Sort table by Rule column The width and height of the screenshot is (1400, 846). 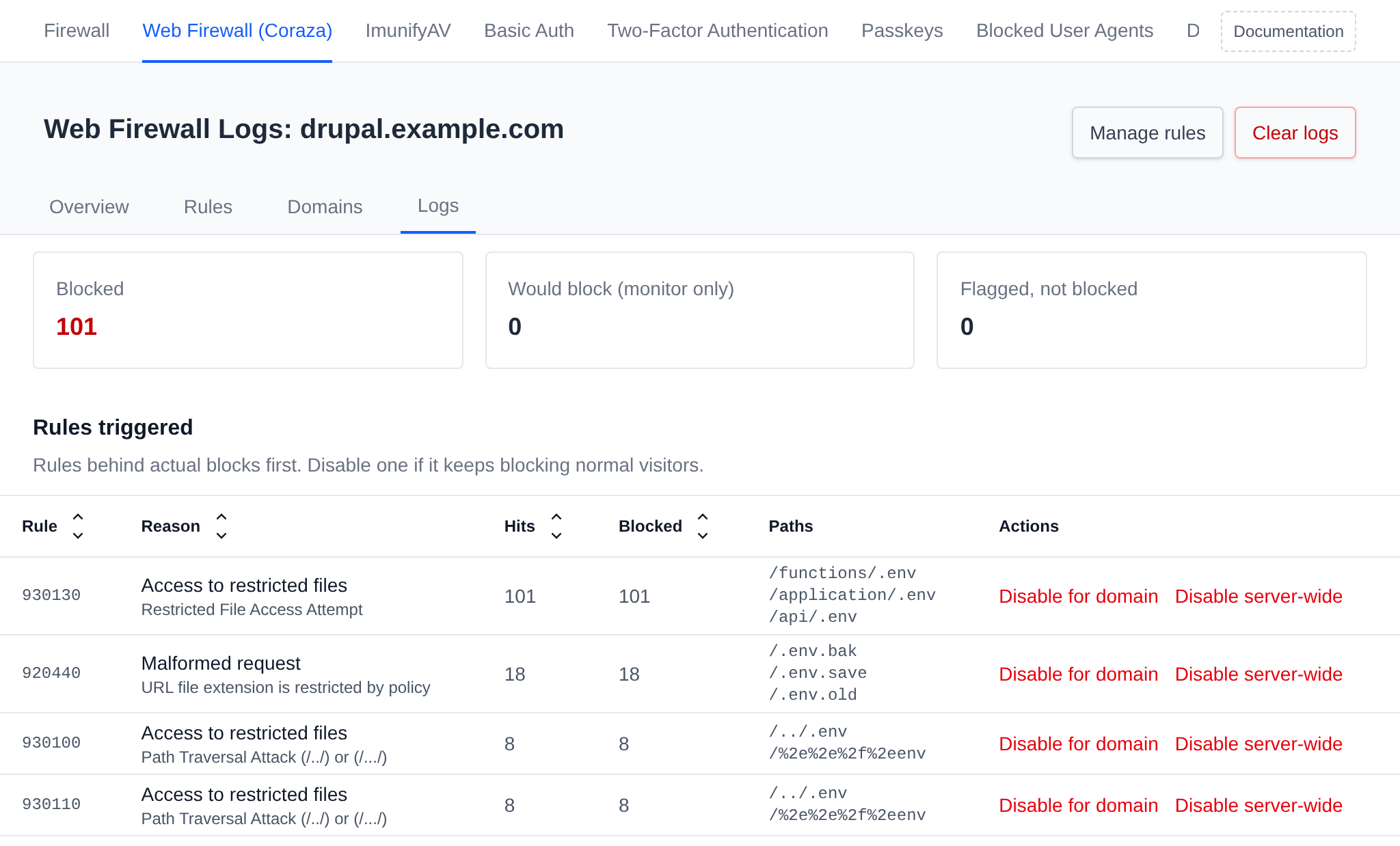pyautogui.click(x=53, y=526)
